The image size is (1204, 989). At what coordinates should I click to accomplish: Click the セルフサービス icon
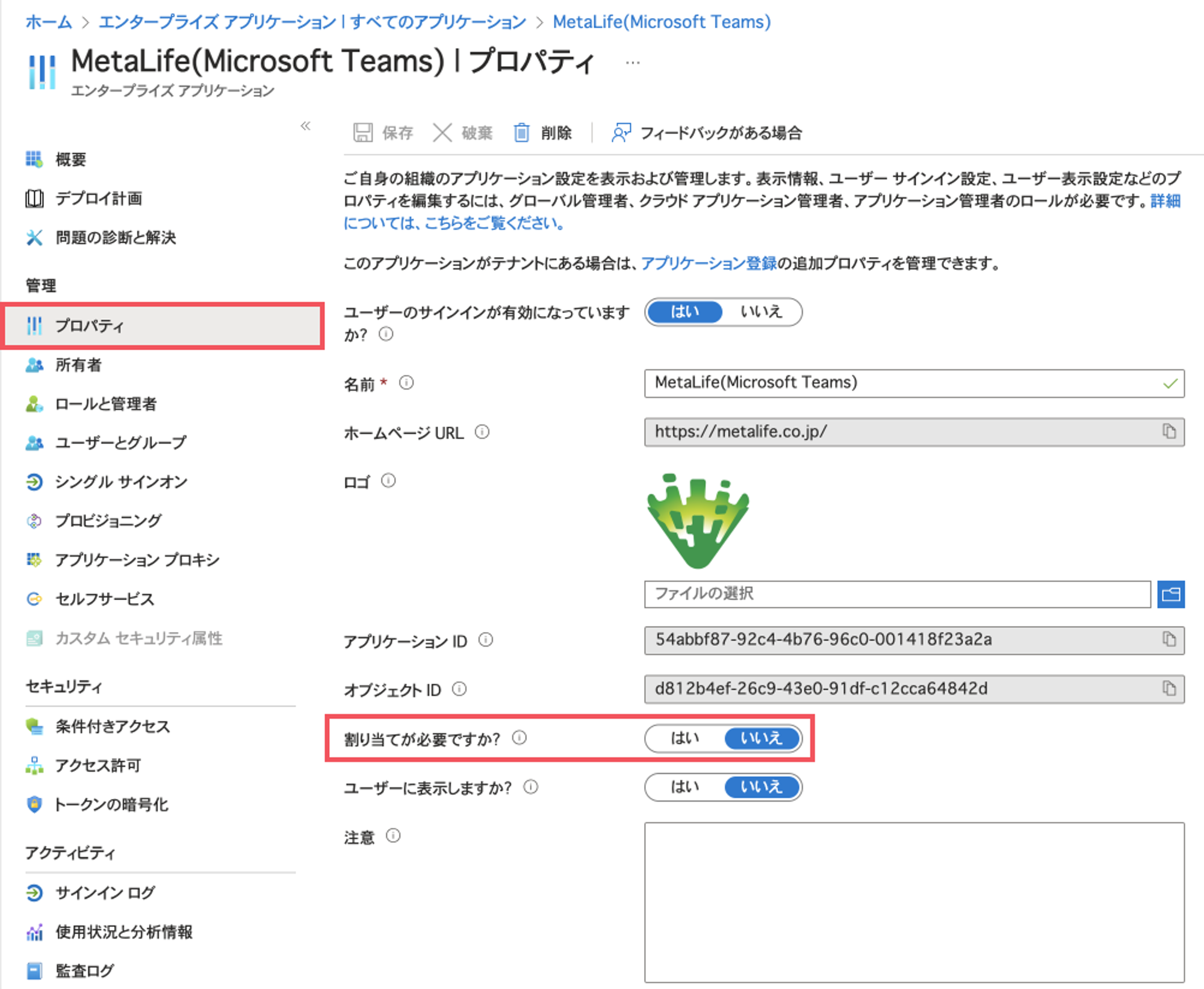pos(34,599)
